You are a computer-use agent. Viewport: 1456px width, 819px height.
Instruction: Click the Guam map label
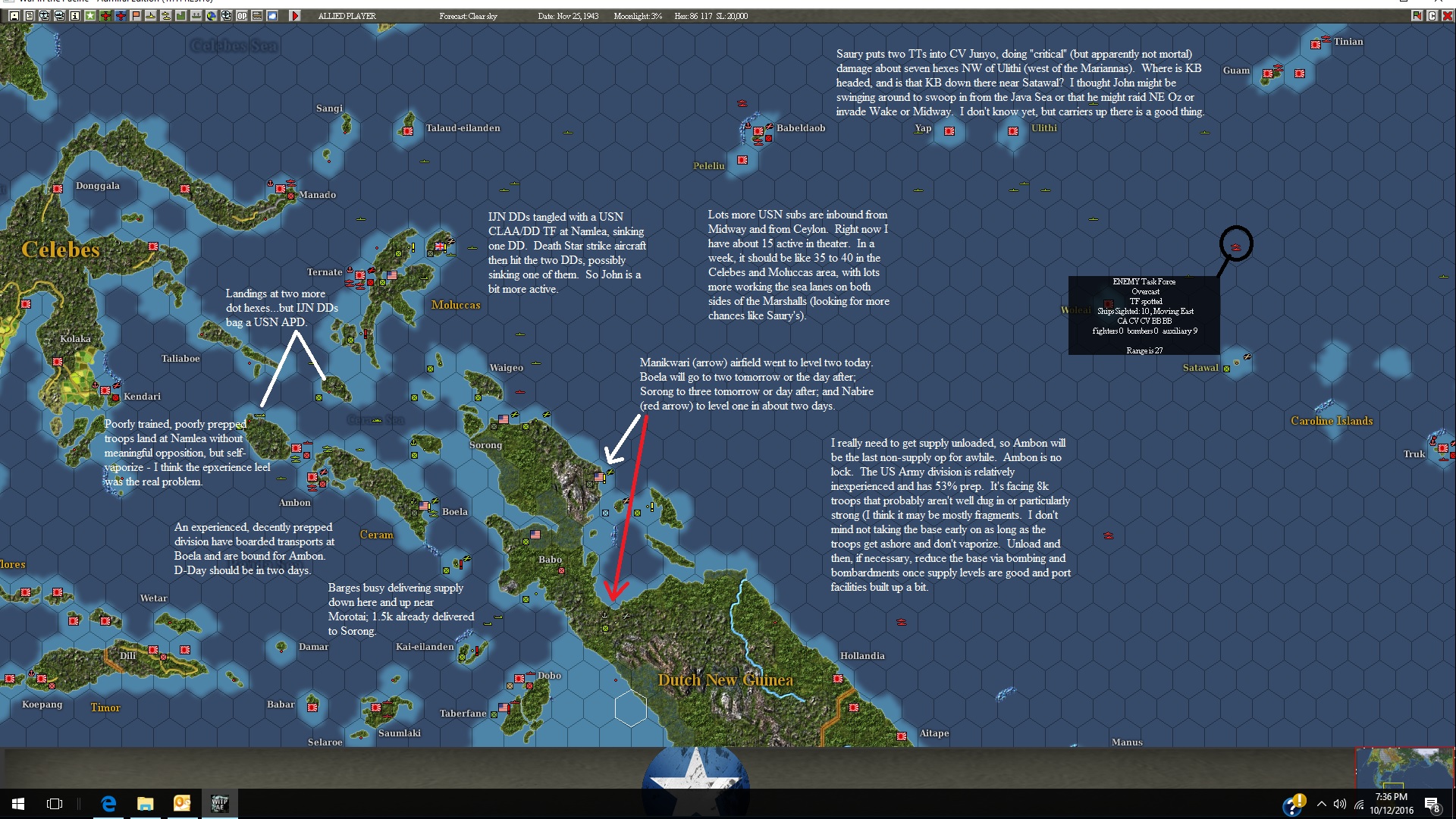coord(1236,71)
